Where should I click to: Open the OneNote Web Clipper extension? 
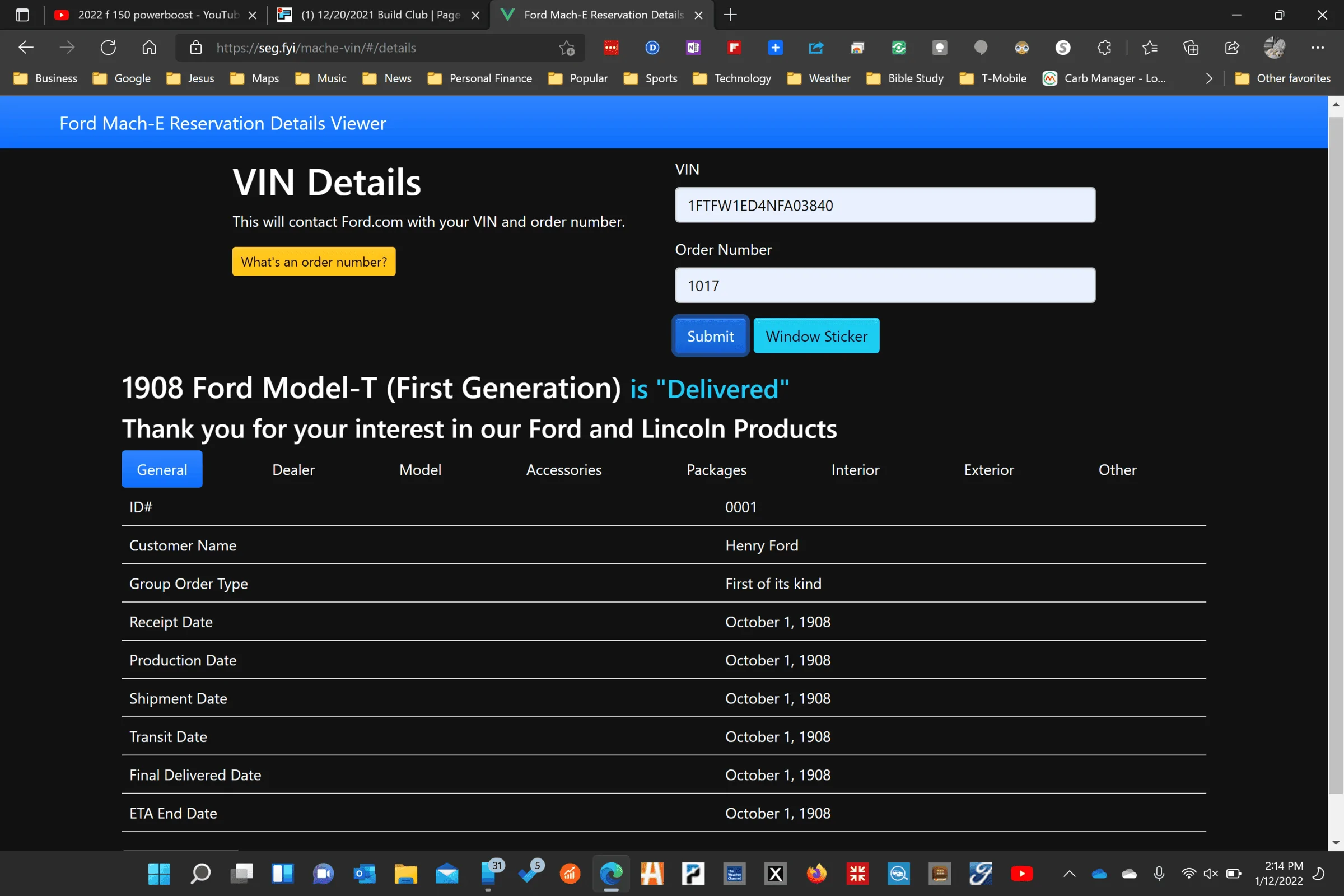pyautogui.click(x=693, y=48)
